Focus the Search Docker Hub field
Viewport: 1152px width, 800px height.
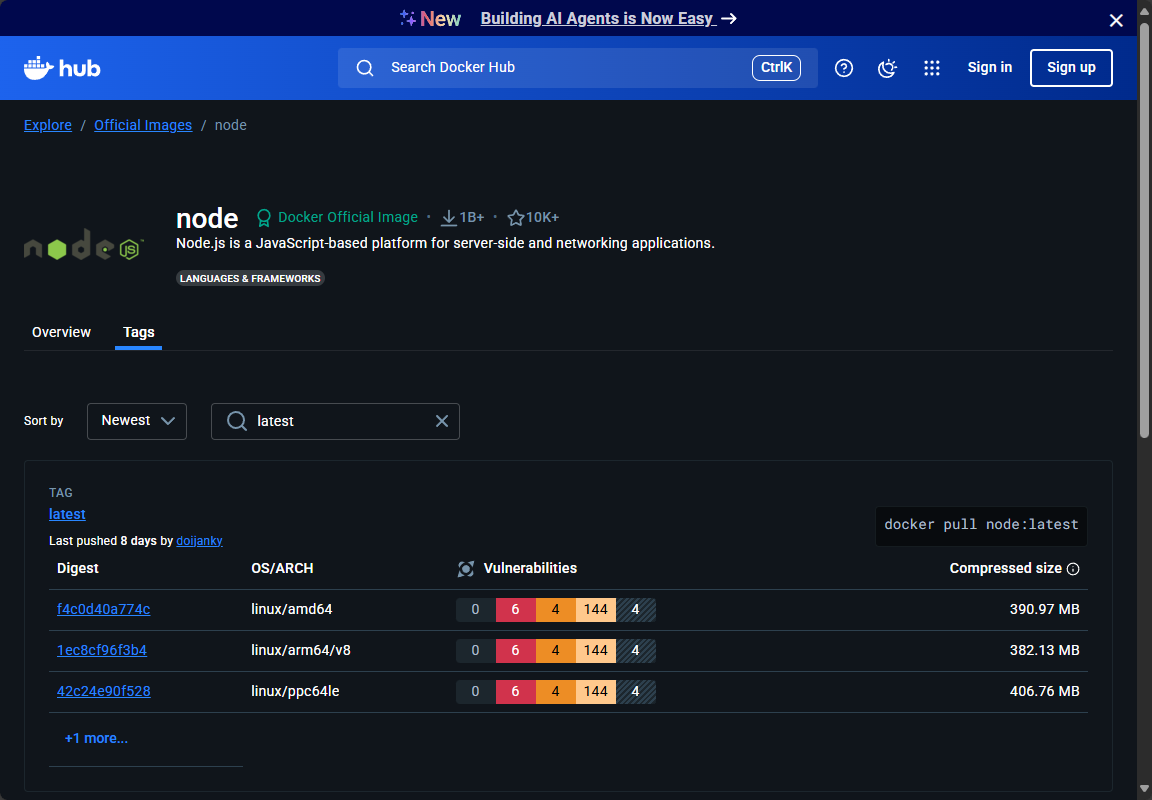[577, 68]
